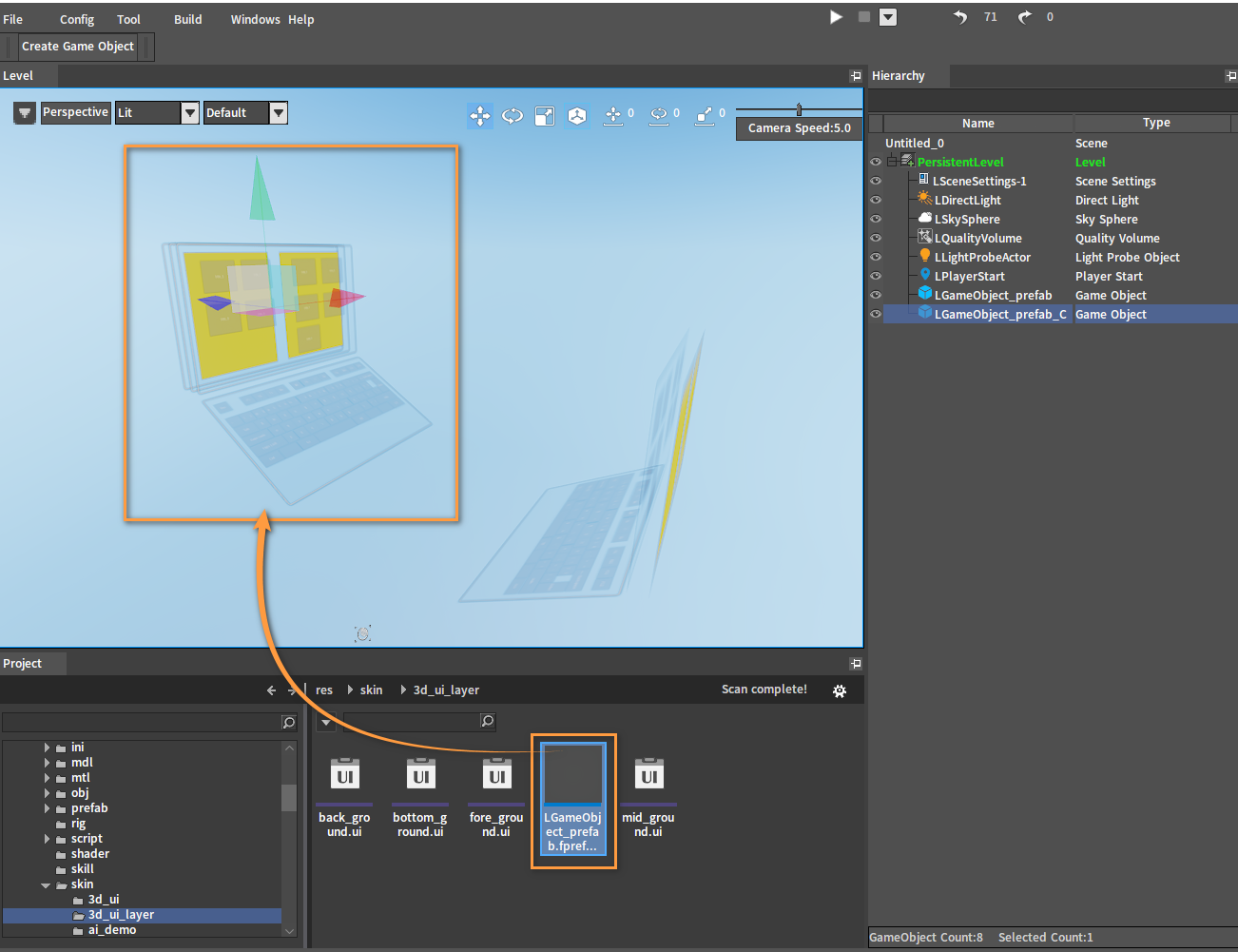This screenshot has height=952, width=1238.
Task: Select the move/translate gizmo tool
Action: [x=480, y=116]
